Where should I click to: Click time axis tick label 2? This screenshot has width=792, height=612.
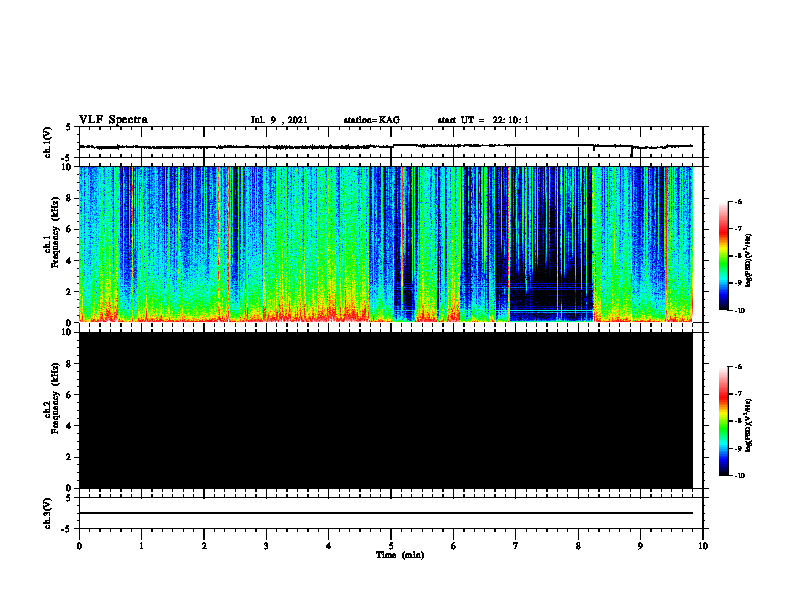204,546
